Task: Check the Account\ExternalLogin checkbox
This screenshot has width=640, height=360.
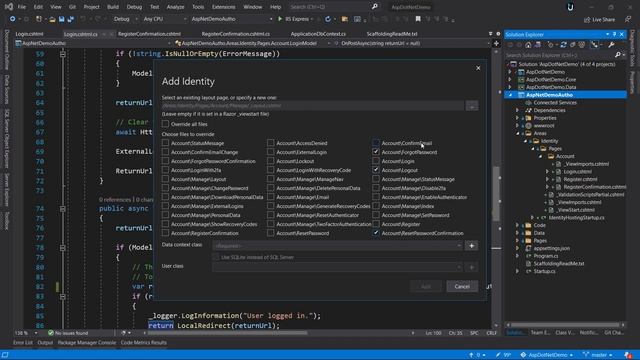Action: pos(271,152)
